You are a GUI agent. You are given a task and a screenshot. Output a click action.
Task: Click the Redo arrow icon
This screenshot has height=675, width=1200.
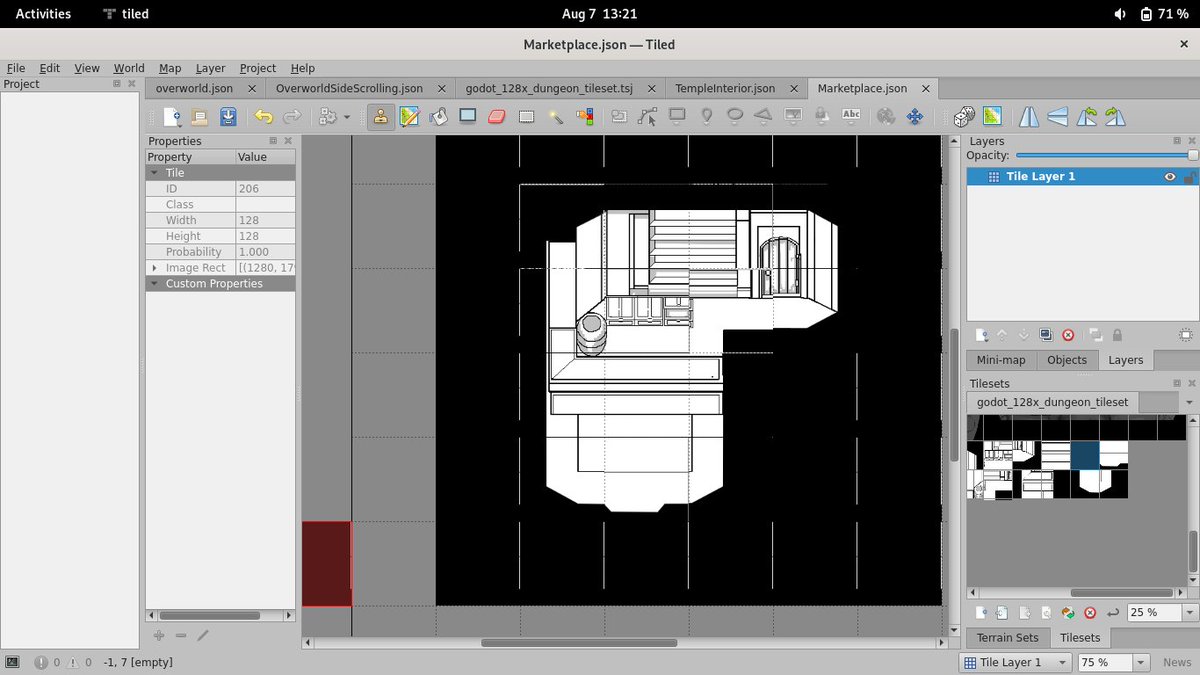tap(291, 116)
